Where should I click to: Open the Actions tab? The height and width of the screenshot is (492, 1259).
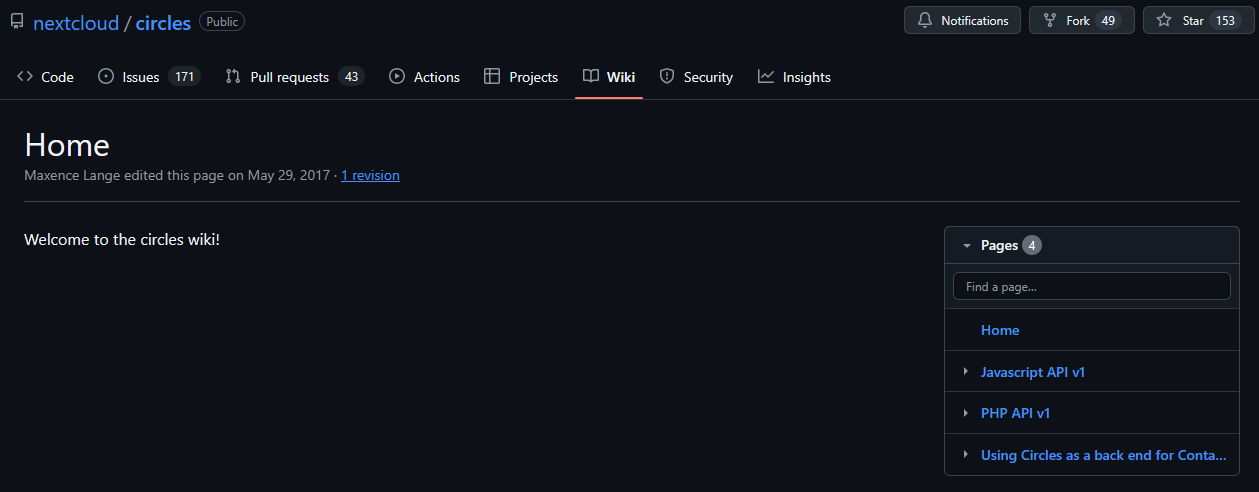click(x=424, y=77)
